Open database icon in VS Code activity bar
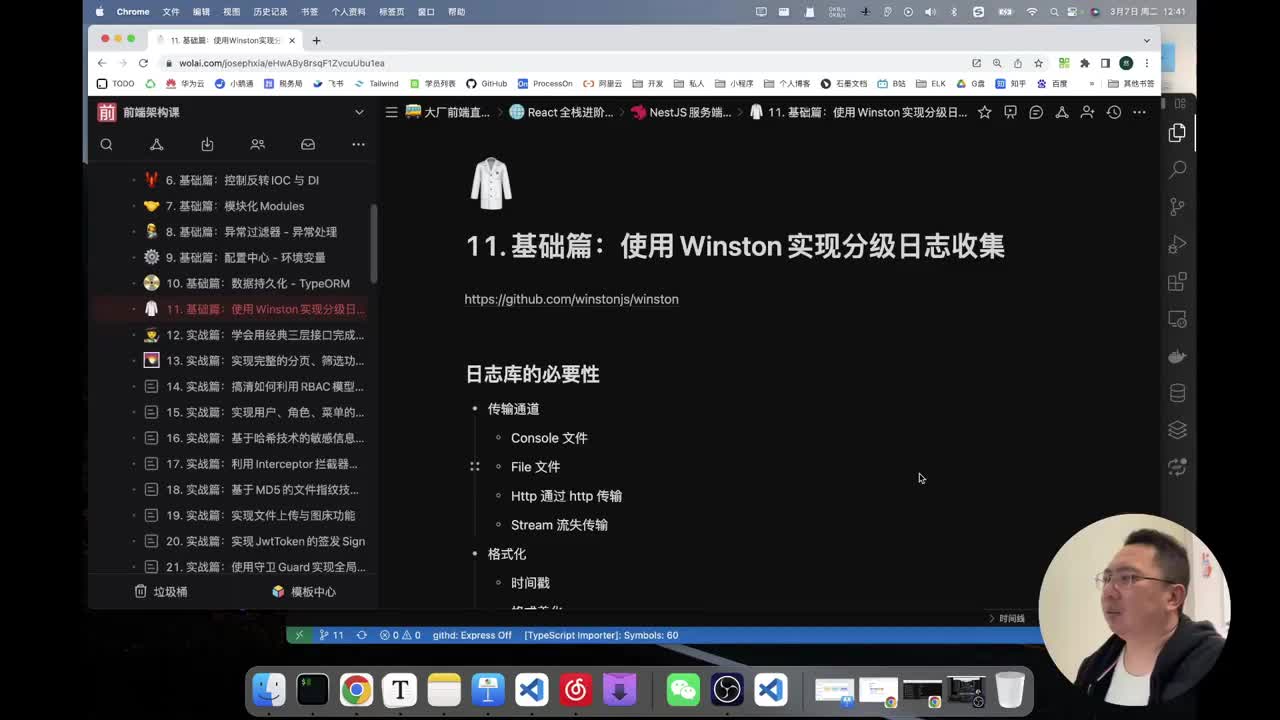The width and height of the screenshot is (1280, 720). (x=1177, y=393)
